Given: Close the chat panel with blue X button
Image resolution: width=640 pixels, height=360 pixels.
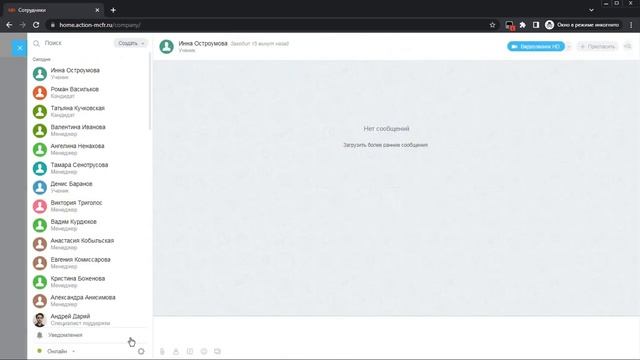Looking at the screenshot, I should tap(19, 48).
